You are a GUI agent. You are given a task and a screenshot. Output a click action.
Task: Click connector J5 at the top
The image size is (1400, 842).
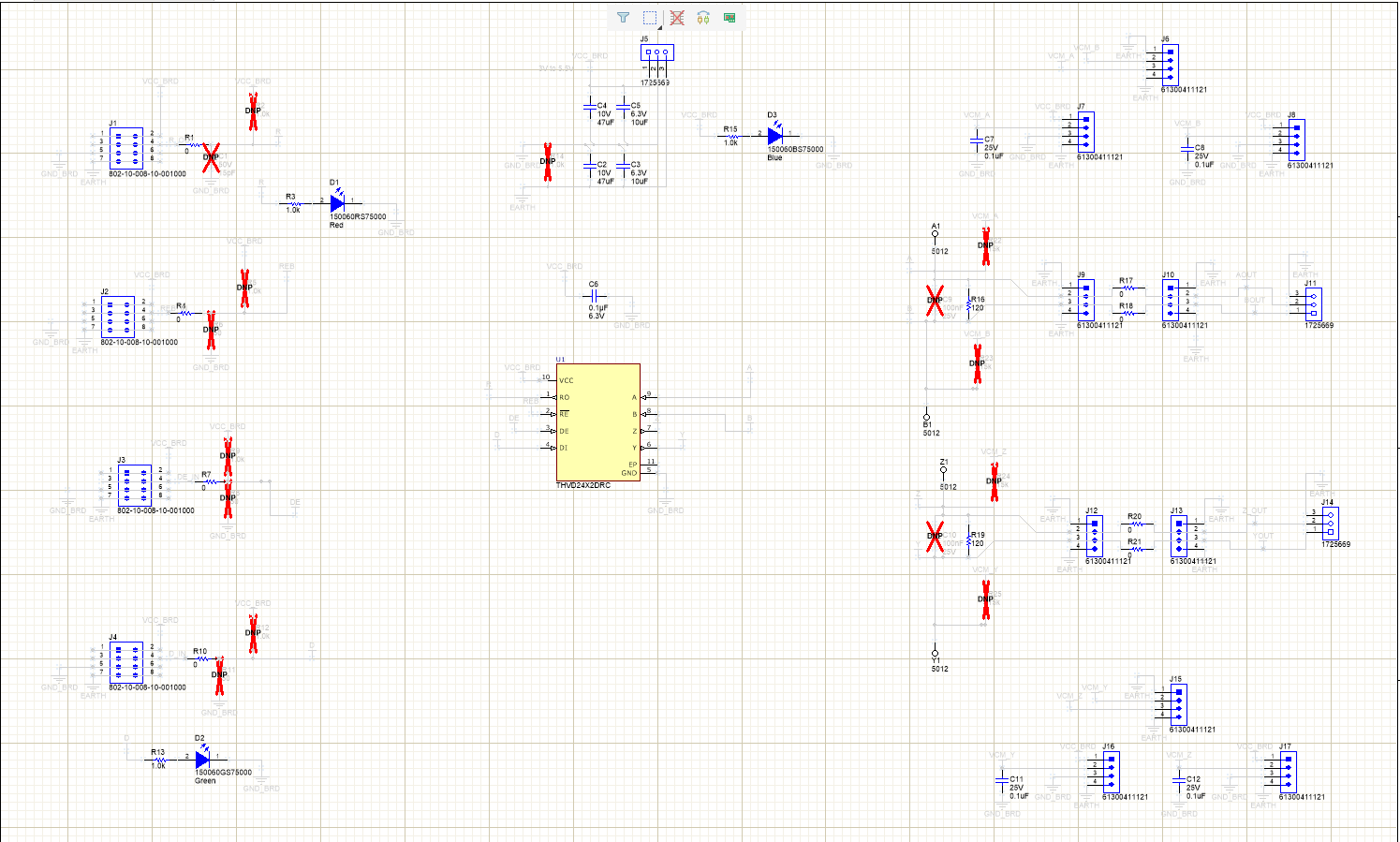coord(657,54)
